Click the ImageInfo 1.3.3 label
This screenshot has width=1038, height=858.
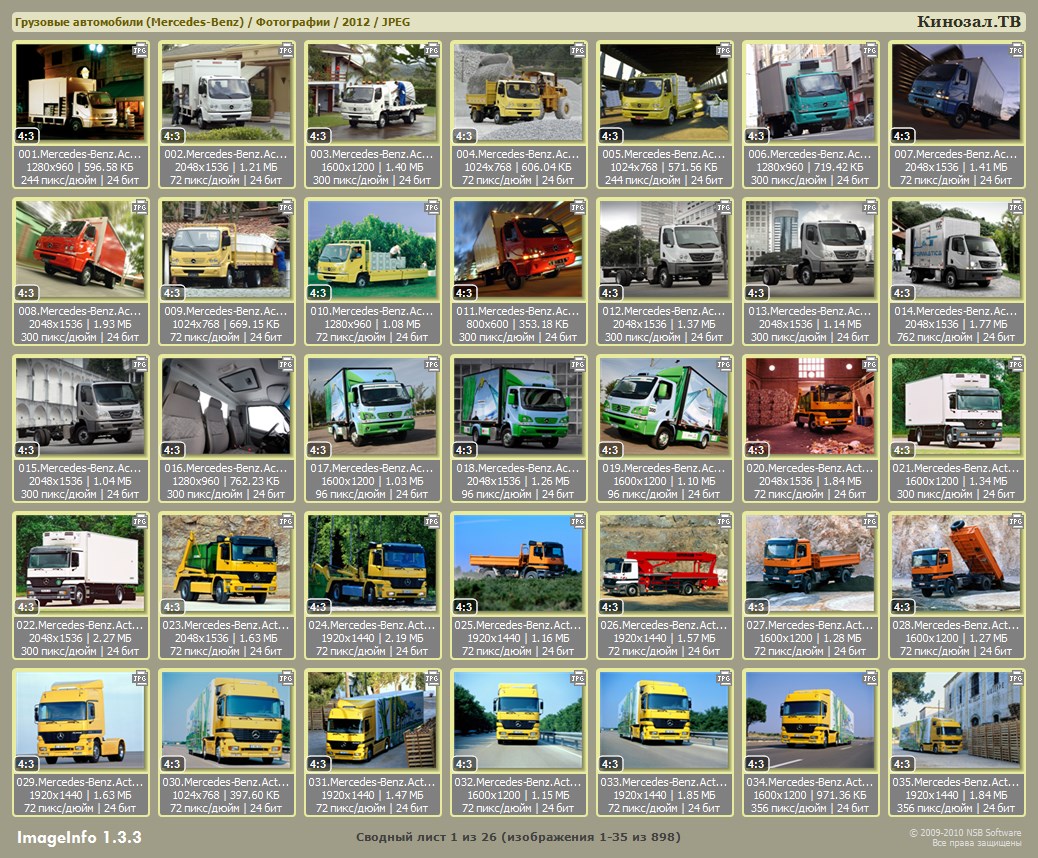pos(79,836)
